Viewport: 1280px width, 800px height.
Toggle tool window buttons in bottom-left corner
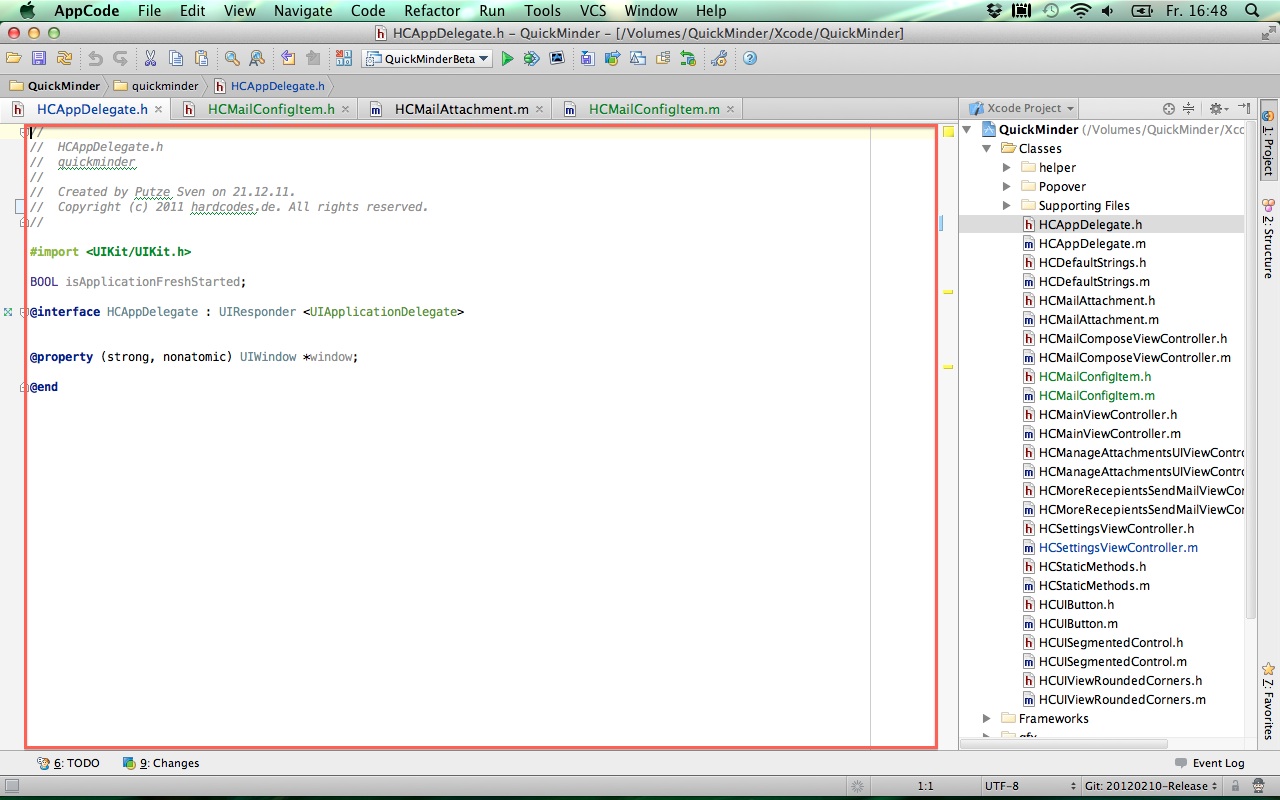(x=10, y=787)
